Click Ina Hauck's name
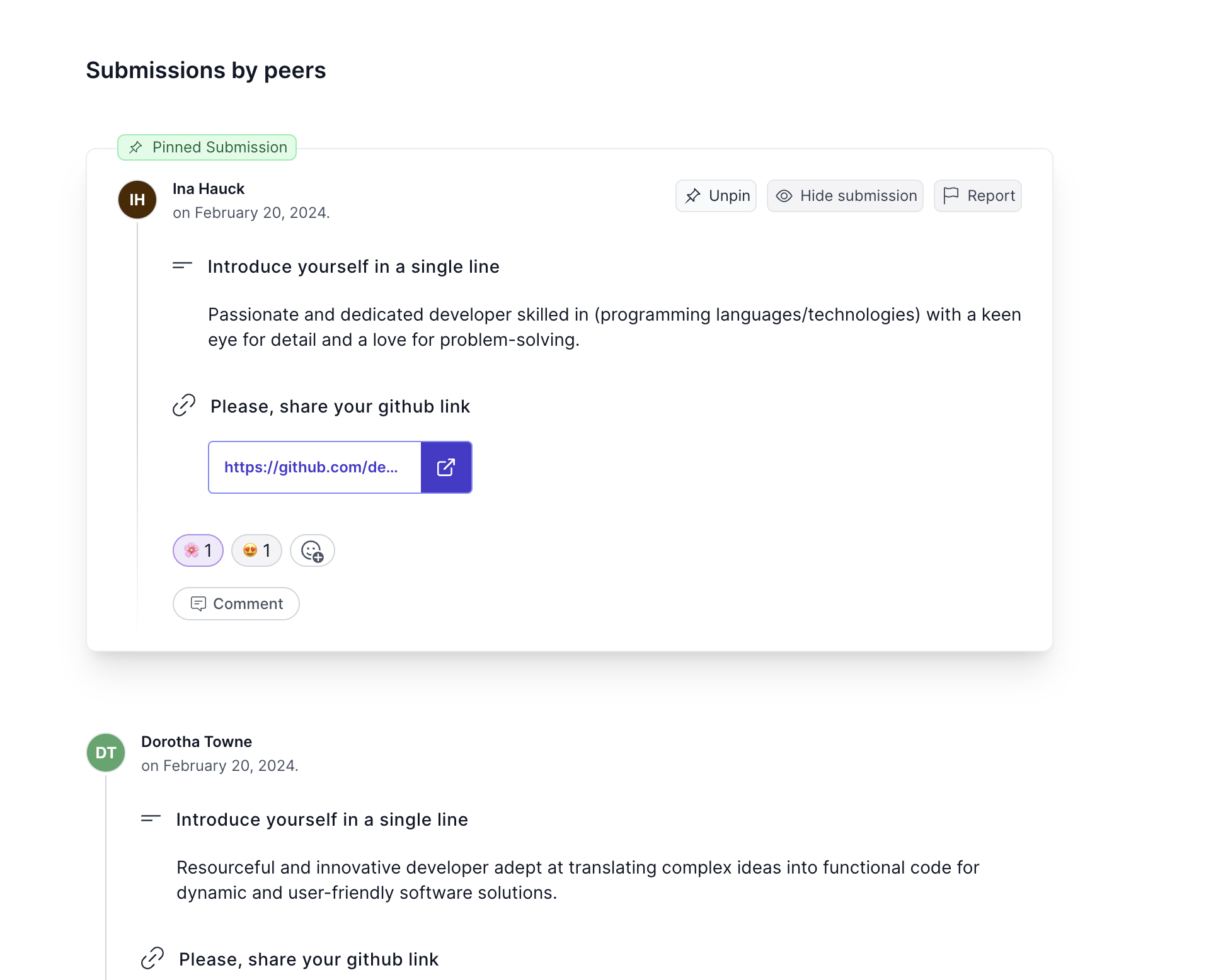 [x=209, y=189]
